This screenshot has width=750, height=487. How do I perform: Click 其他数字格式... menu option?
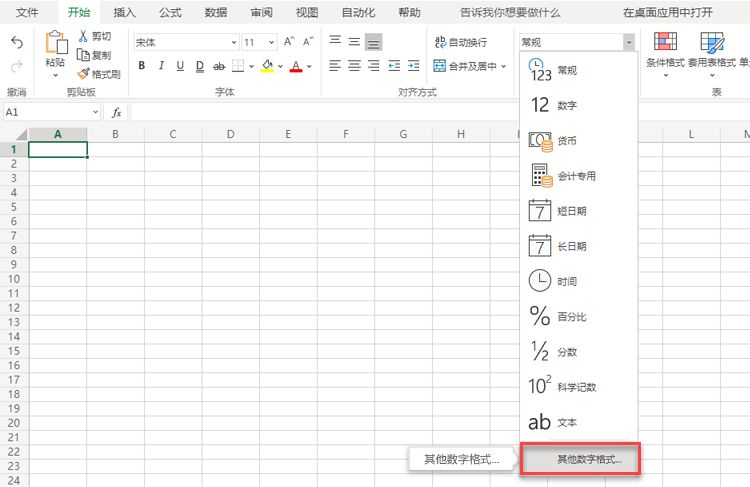coord(580,459)
